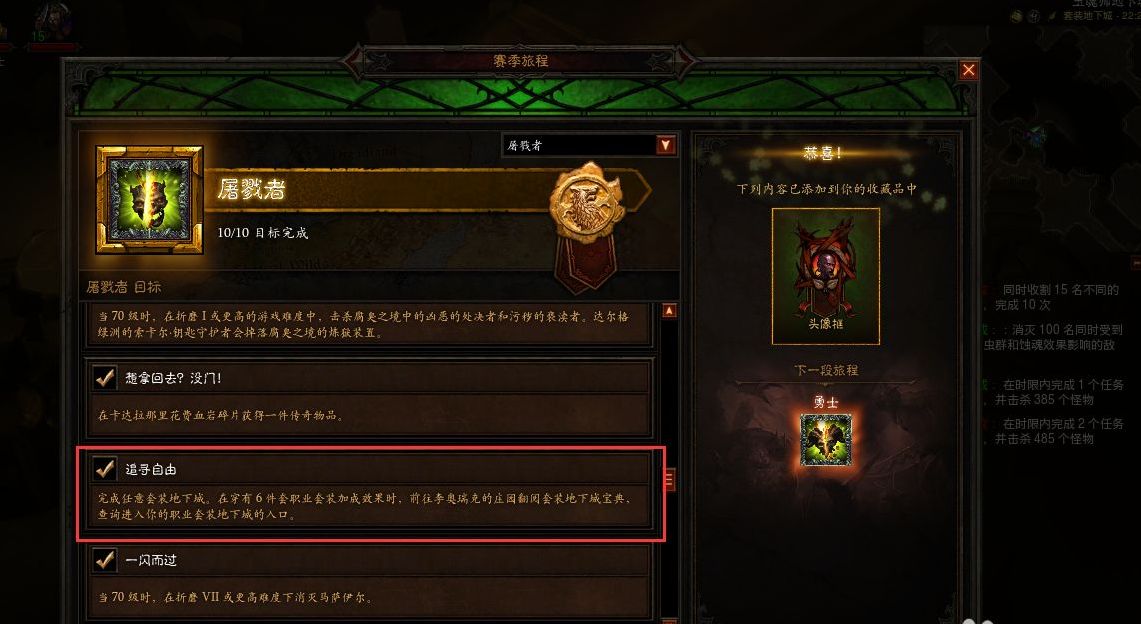Click the 赛季旅程 window title banner
This screenshot has height=624, width=1141.
tap(521, 61)
